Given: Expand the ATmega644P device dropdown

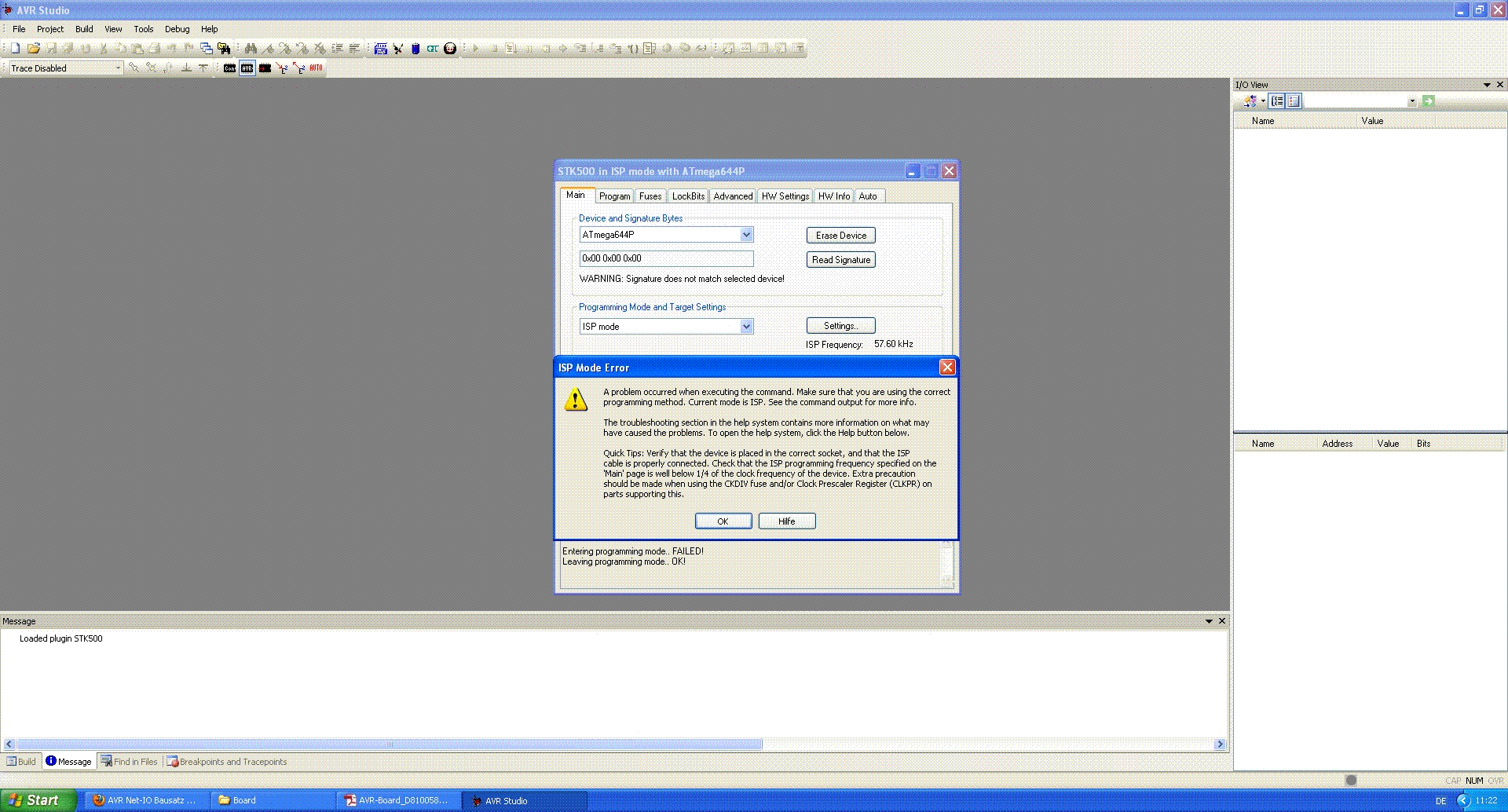Looking at the screenshot, I should [746, 235].
